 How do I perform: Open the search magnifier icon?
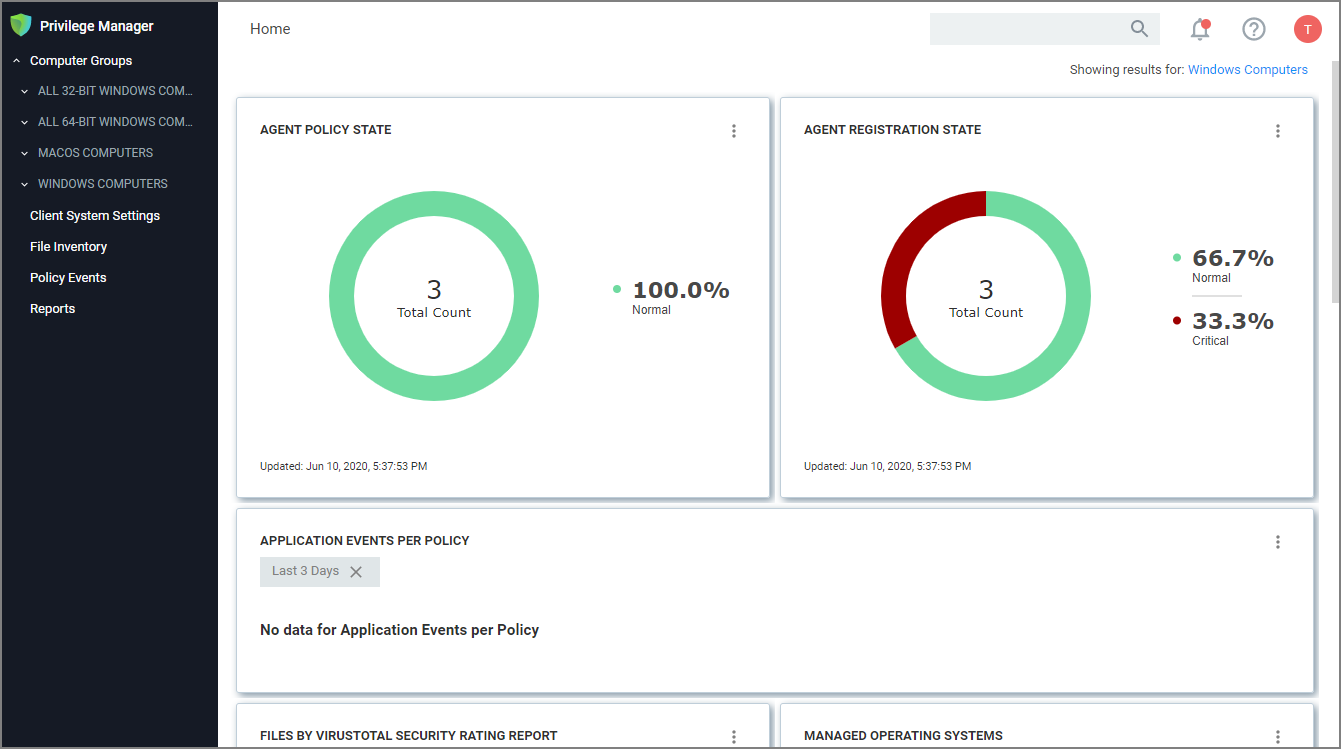[x=1139, y=29]
